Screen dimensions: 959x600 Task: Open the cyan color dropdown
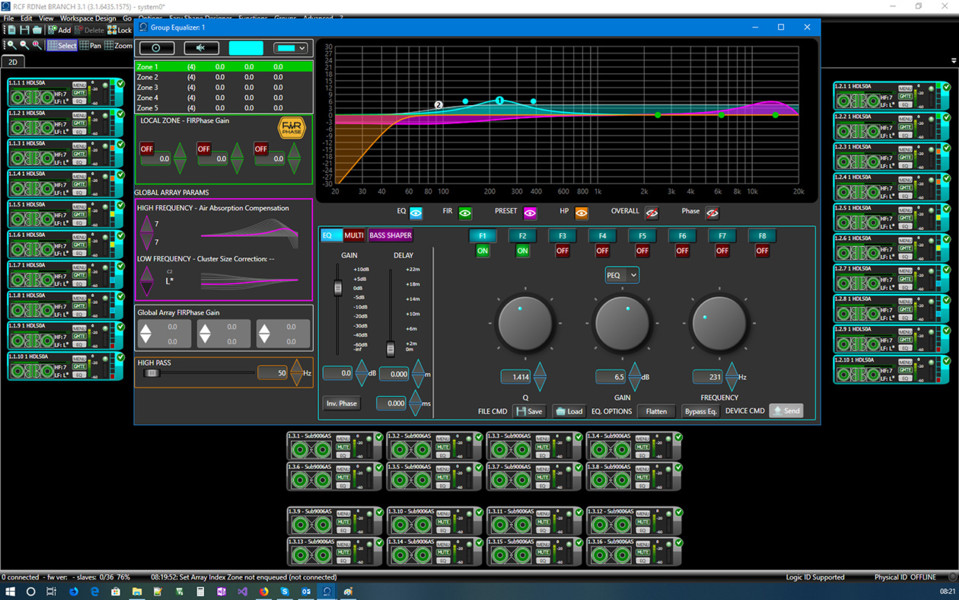point(291,48)
